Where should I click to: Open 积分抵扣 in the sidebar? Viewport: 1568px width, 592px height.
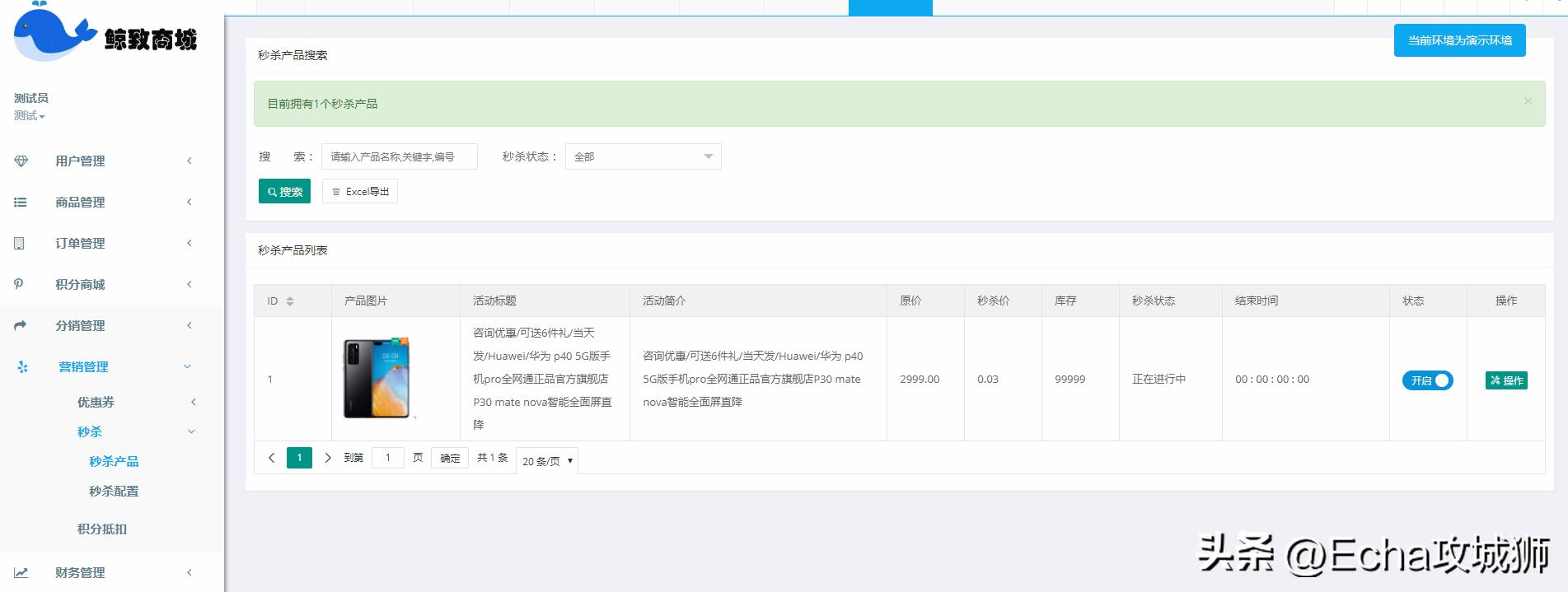(x=102, y=529)
